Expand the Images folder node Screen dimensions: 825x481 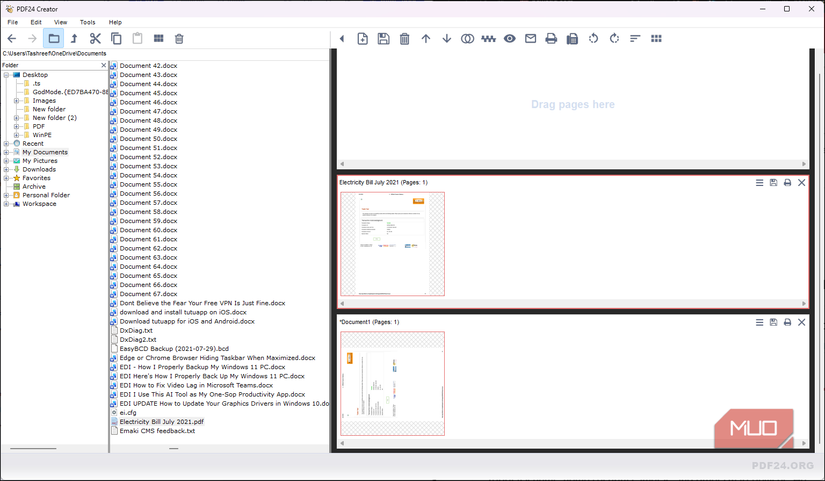click(x=16, y=101)
